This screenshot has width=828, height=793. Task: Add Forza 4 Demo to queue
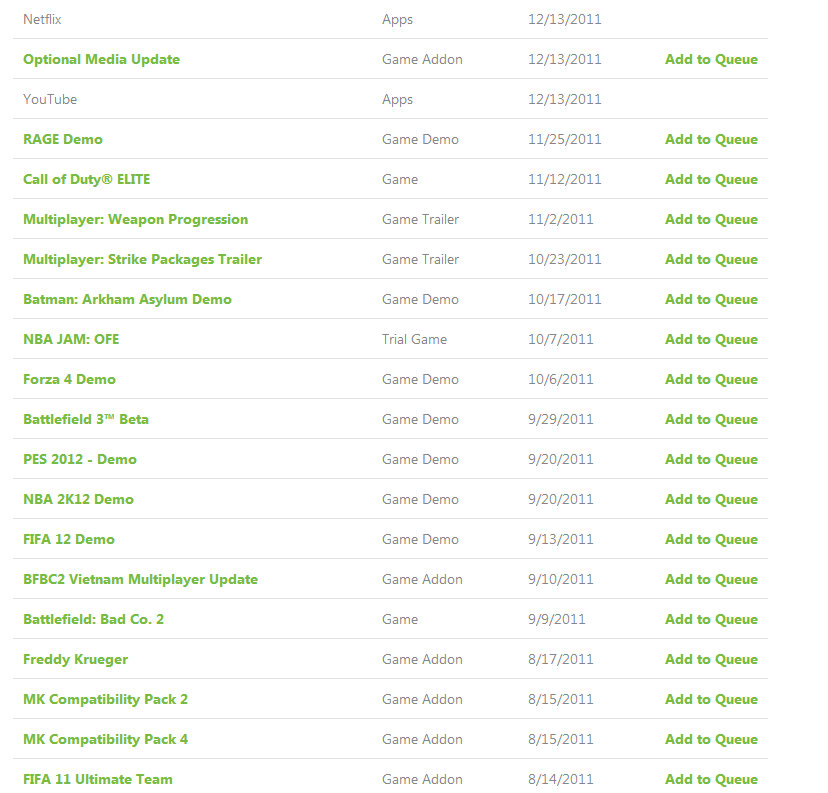tap(711, 380)
